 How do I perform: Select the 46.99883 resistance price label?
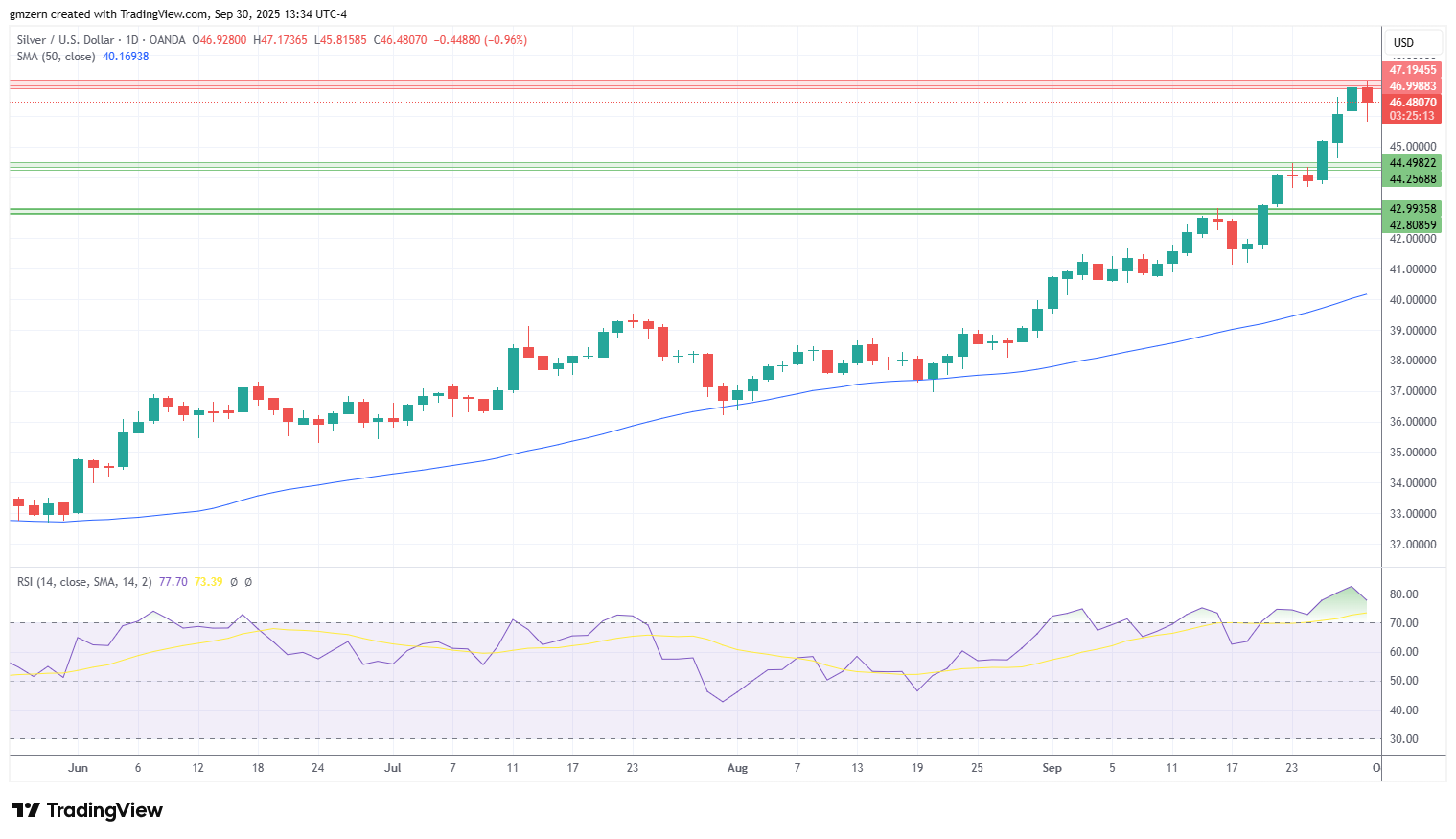(1413, 86)
